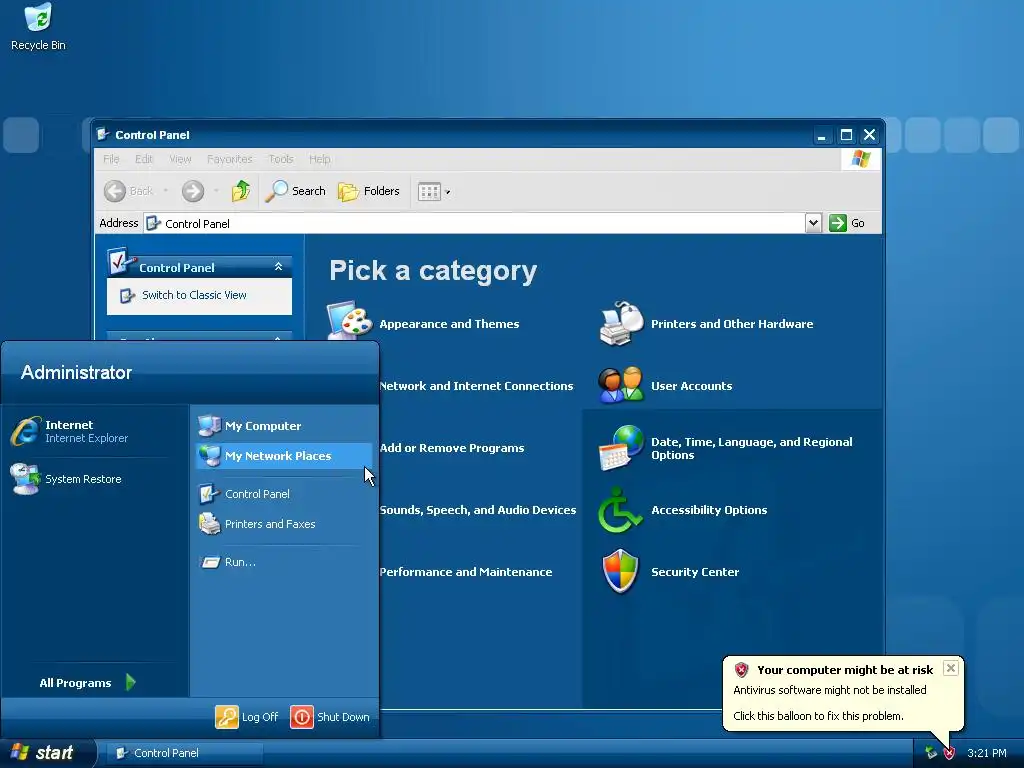The width and height of the screenshot is (1024, 768).
Task: Click the Appearance and Themes text link
Action: pos(449,324)
